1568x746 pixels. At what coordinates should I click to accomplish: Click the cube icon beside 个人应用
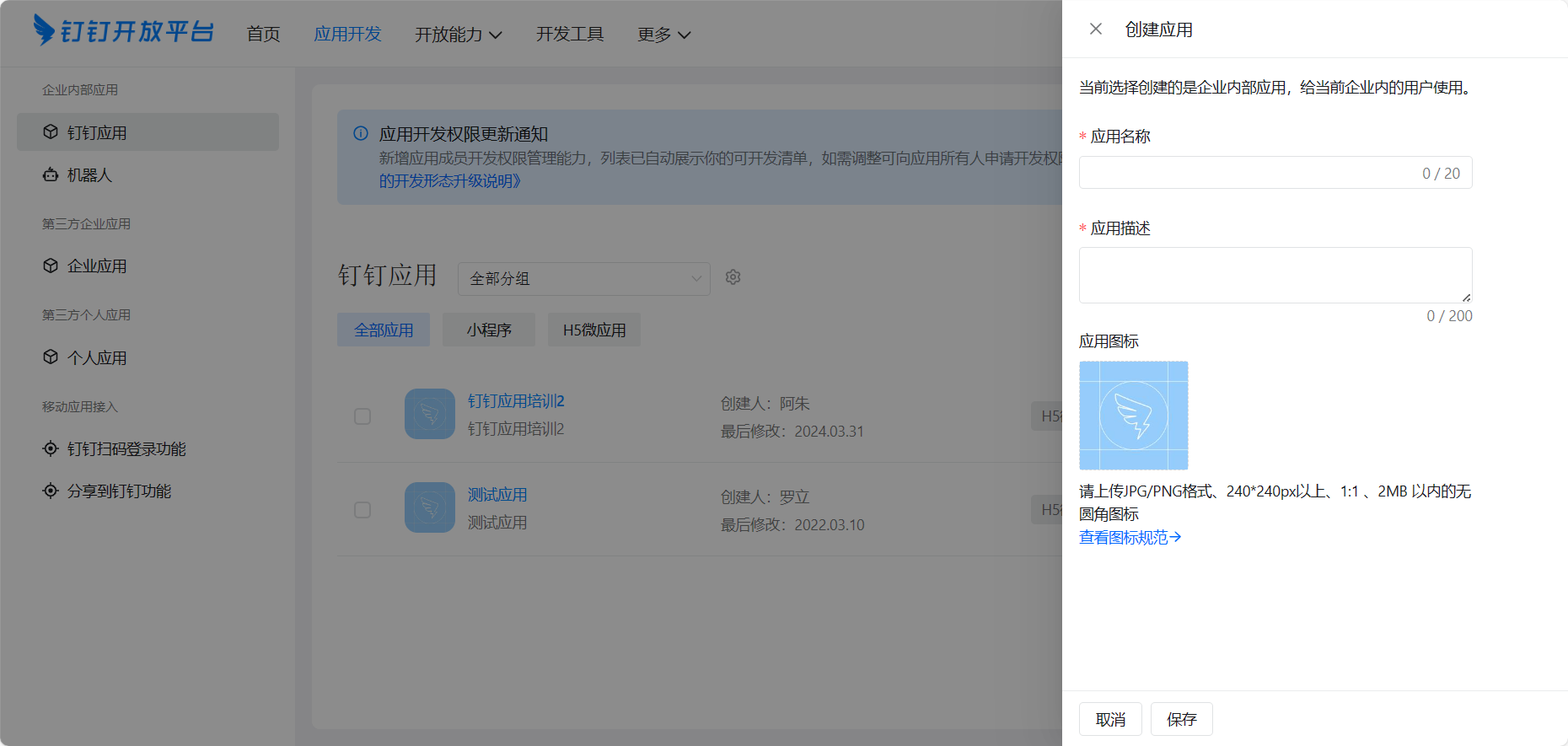[51, 357]
